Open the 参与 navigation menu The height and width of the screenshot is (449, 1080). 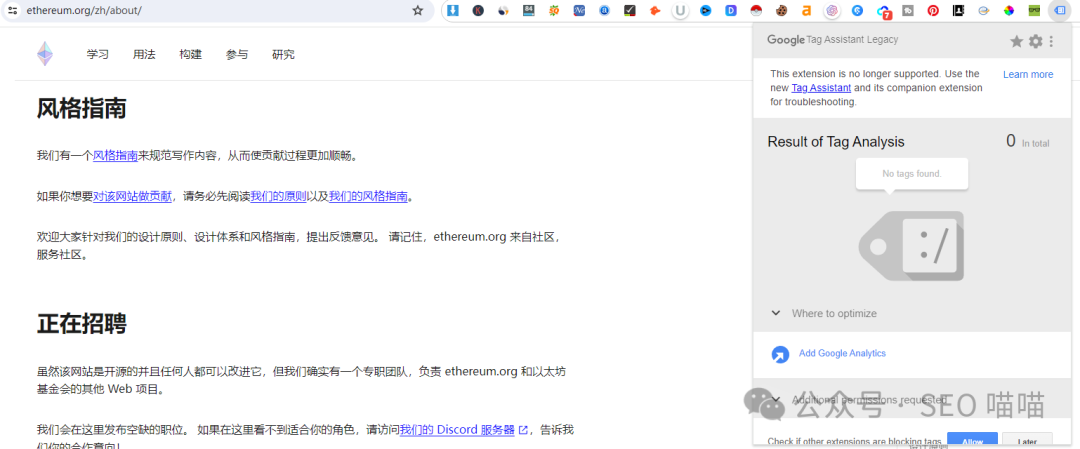click(237, 54)
